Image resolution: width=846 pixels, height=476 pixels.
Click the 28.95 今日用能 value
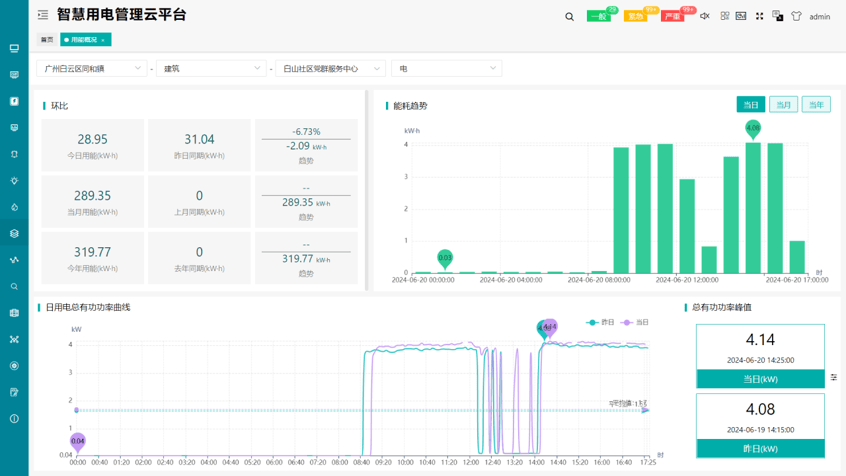(x=92, y=139)
